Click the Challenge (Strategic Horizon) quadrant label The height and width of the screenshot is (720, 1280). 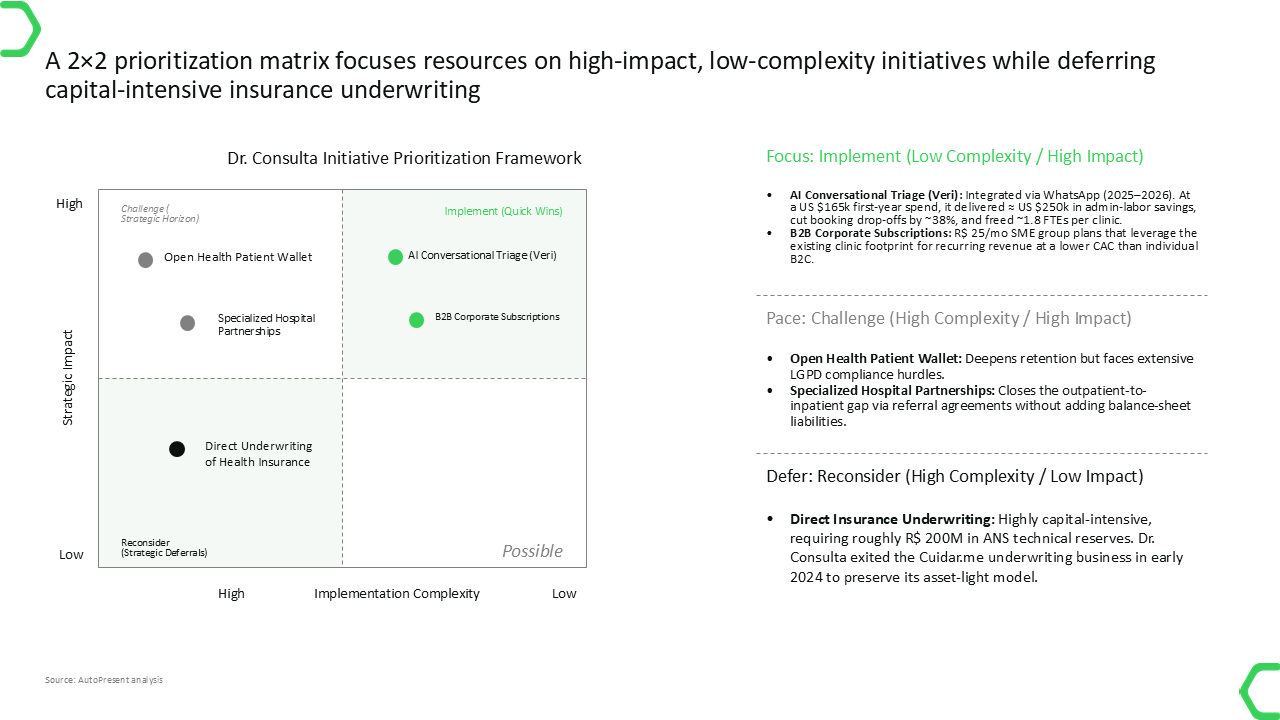(160, 213)
